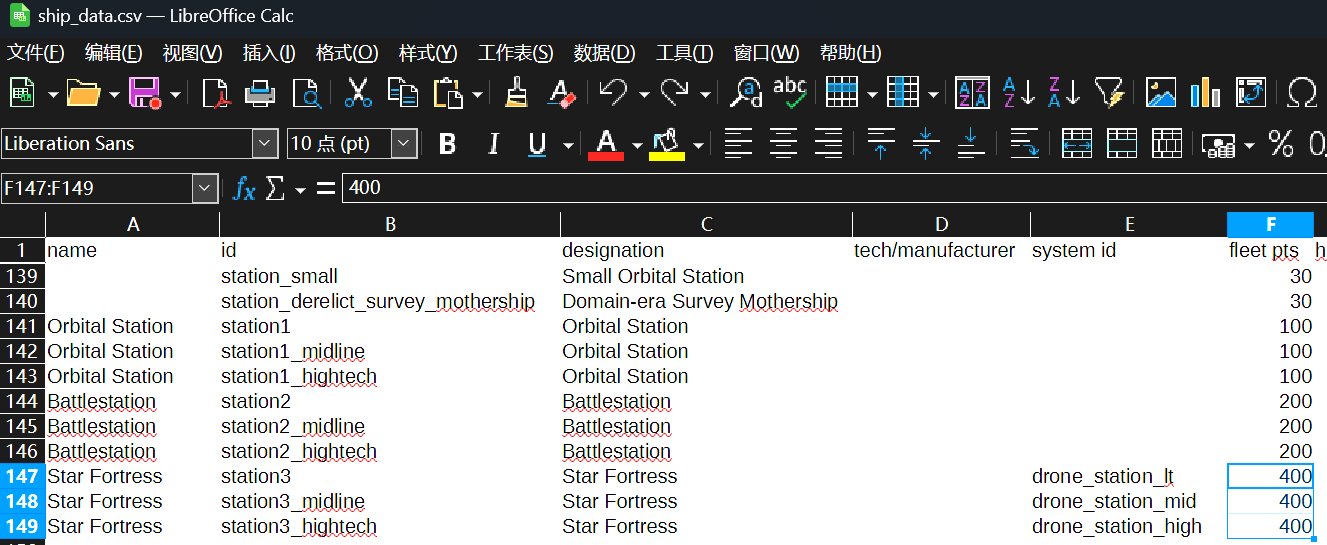Expand the font name dropdown
The image size is (1327, 545).
coord(265,144)
